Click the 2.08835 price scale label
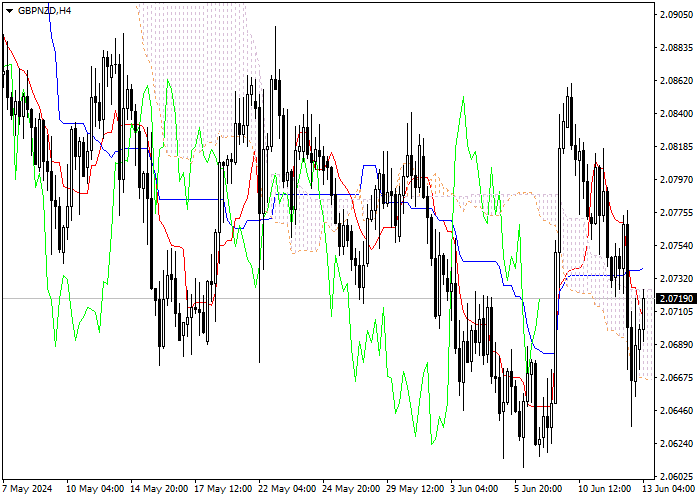 pyautogui.click(x=676, y=48)
